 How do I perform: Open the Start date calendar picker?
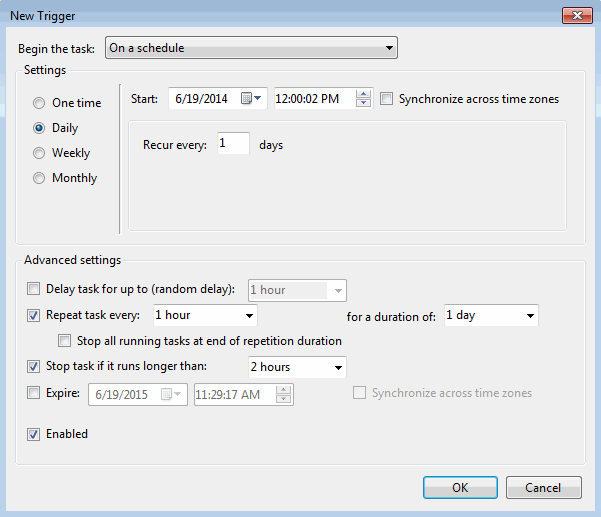252,98
